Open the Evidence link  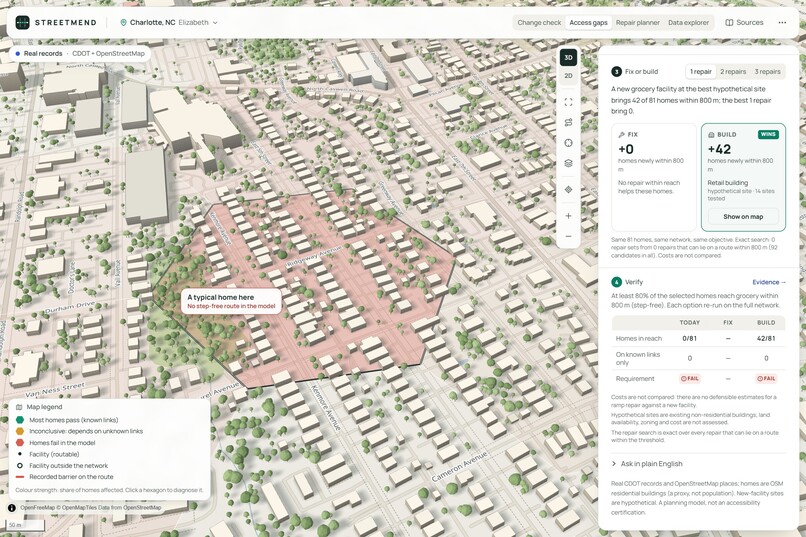(768, 282)
